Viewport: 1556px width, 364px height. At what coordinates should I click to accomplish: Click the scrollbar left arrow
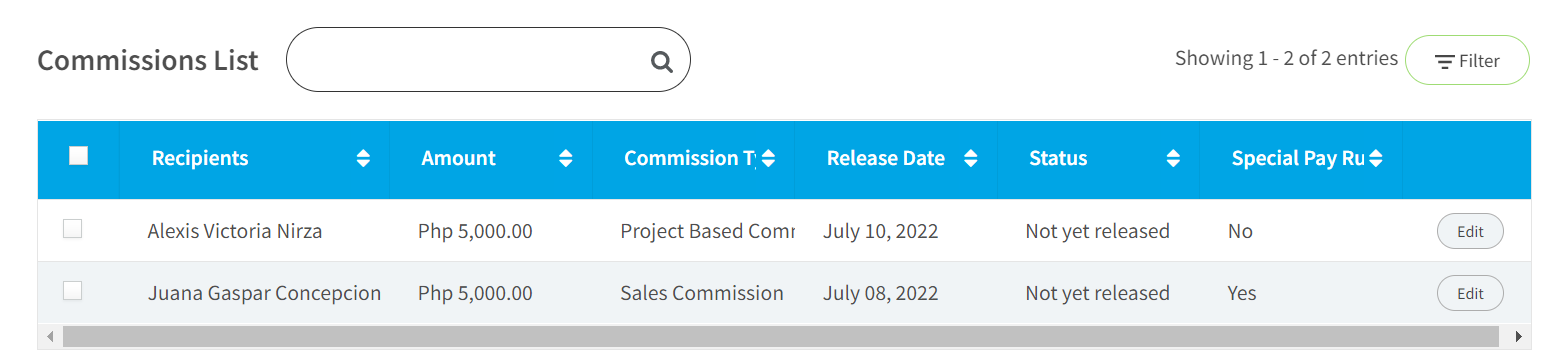coord(50,336)
